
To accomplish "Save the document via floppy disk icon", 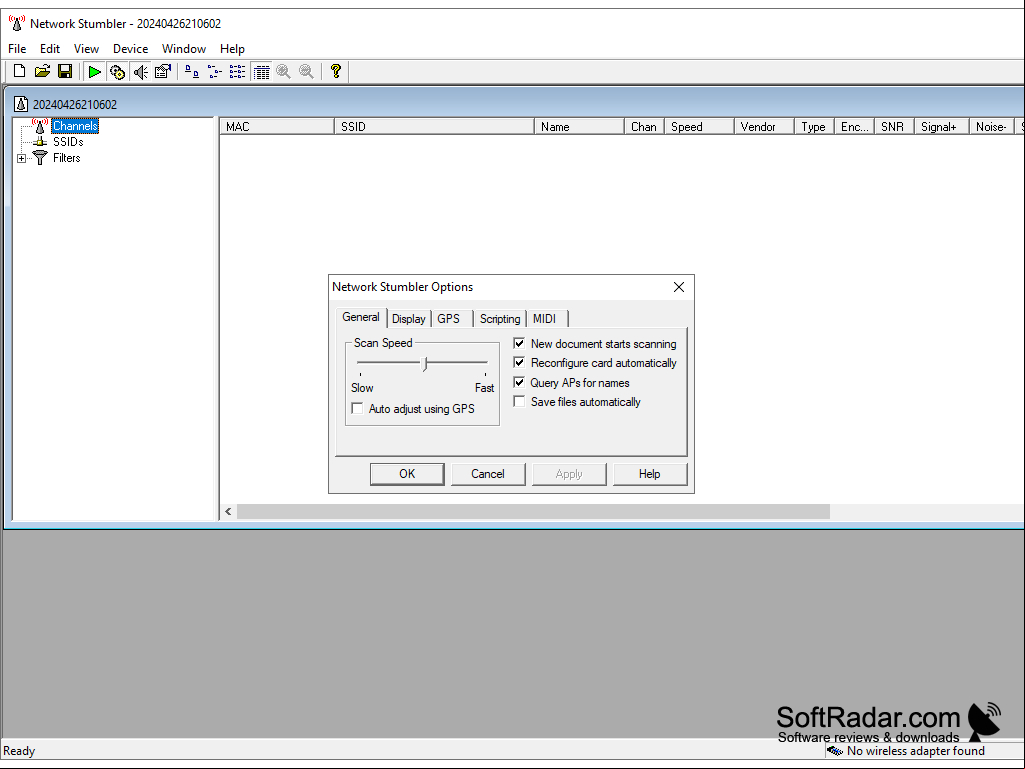I will click(x=65, y=71).
